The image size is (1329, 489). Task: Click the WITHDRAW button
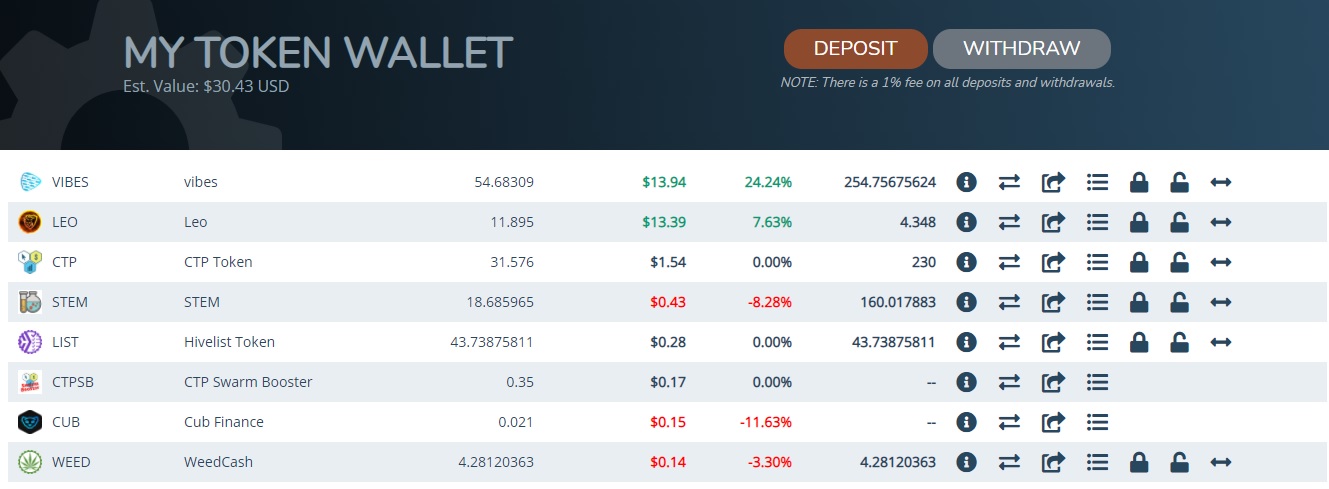[1021, 48]
